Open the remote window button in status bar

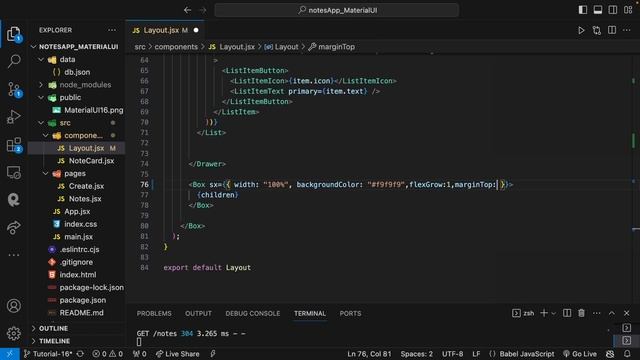coord(10,354)
